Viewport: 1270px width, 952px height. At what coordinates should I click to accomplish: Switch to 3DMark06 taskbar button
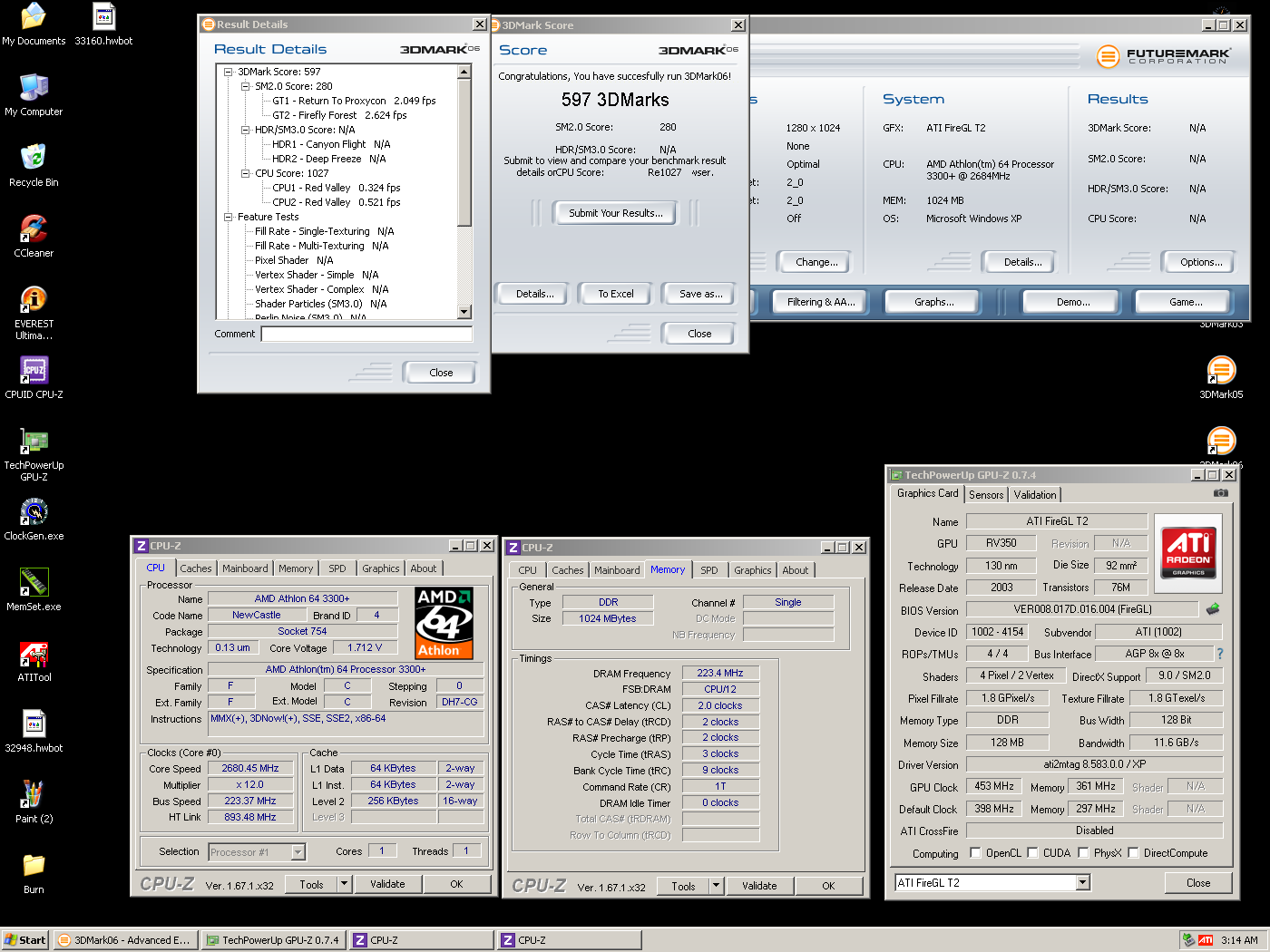click(x=125, y=940)
